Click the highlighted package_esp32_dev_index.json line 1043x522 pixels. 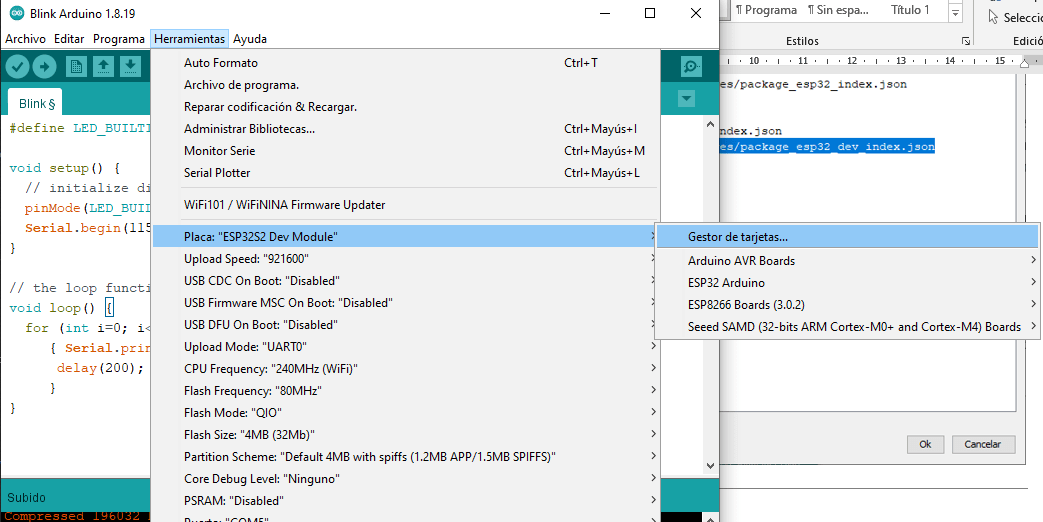(827, 147)
